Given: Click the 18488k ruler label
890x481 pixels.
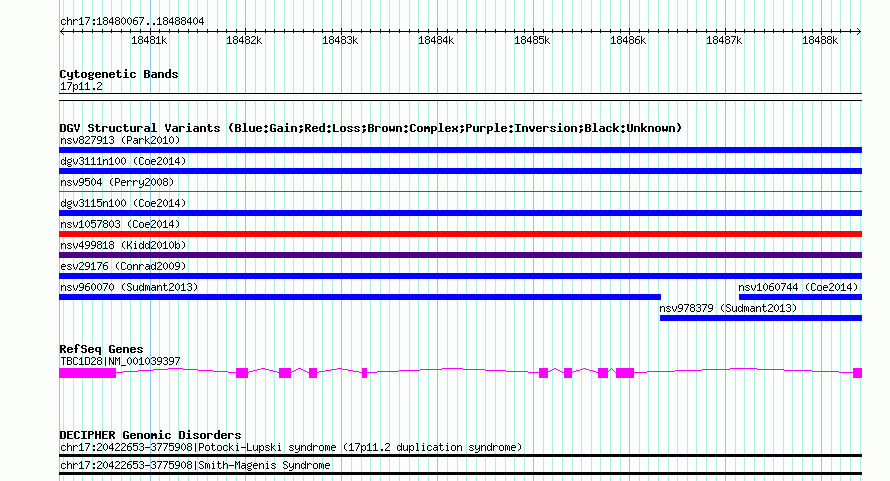Looking at the screenshot, I should (x=820, y=40).
